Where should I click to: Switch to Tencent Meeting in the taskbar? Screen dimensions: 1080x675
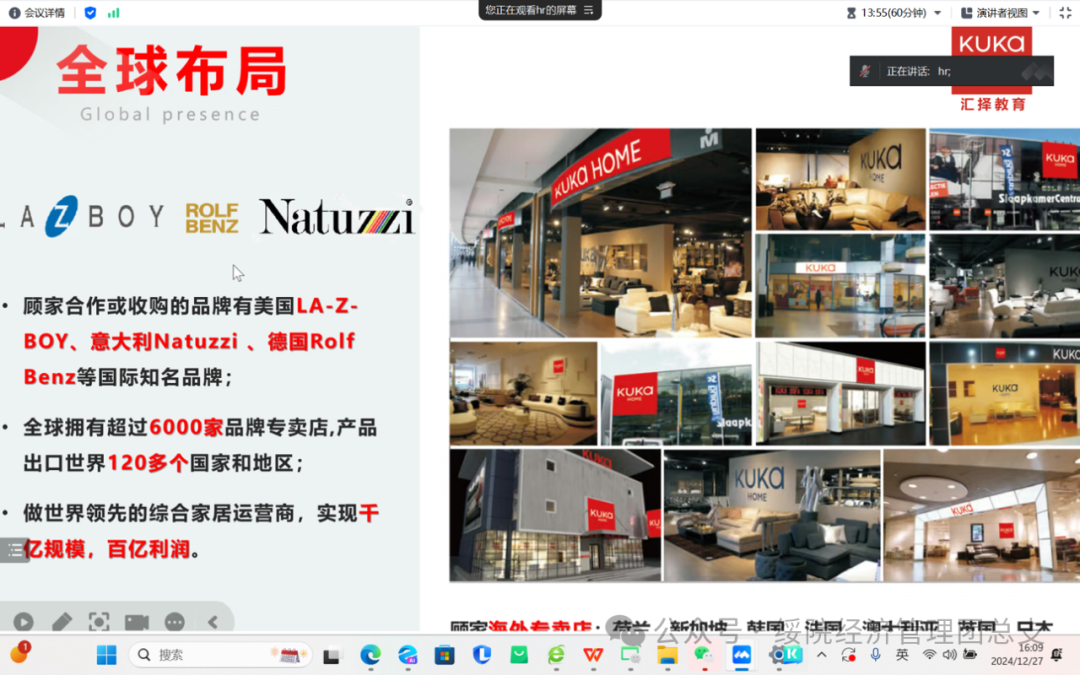741,655
